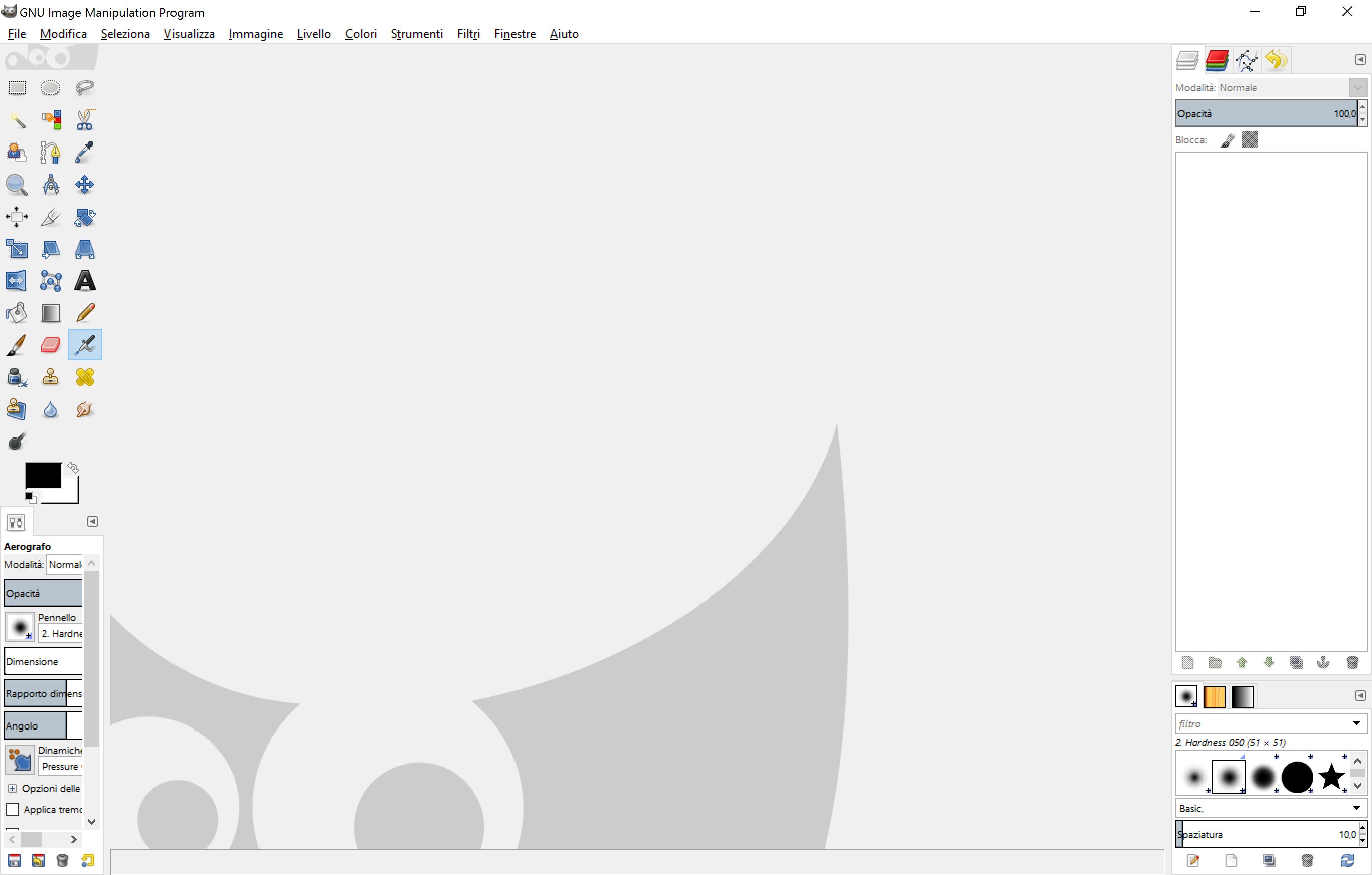This screenshot has height=875, width=1372.
Task: Open the Colori menu
Action: click(361, 34)
